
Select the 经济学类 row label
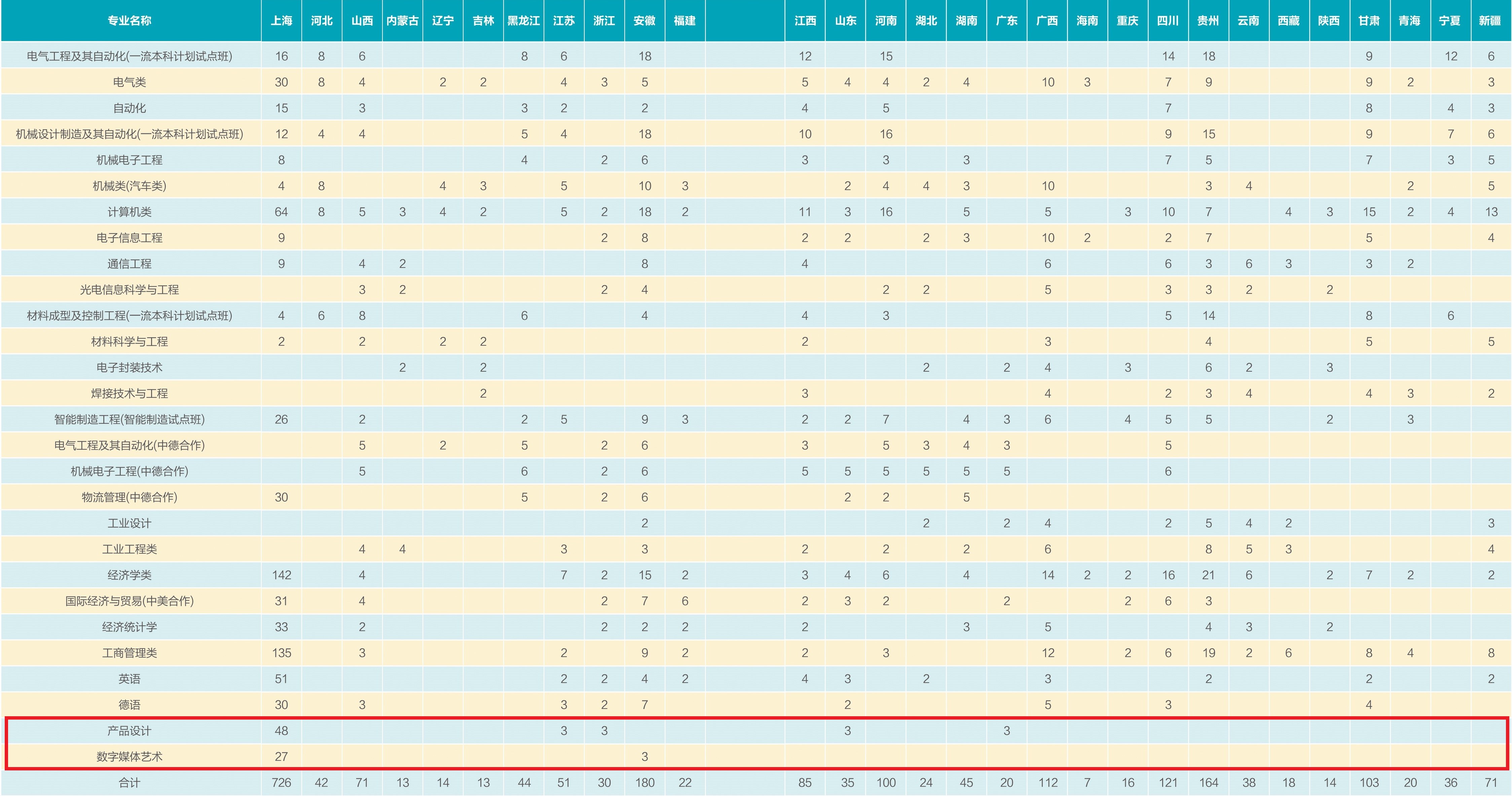129,575
